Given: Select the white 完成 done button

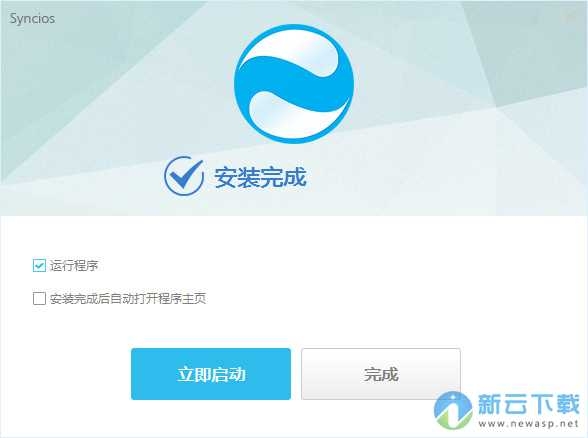Looking at the screenshot, I should coord(381,374).
